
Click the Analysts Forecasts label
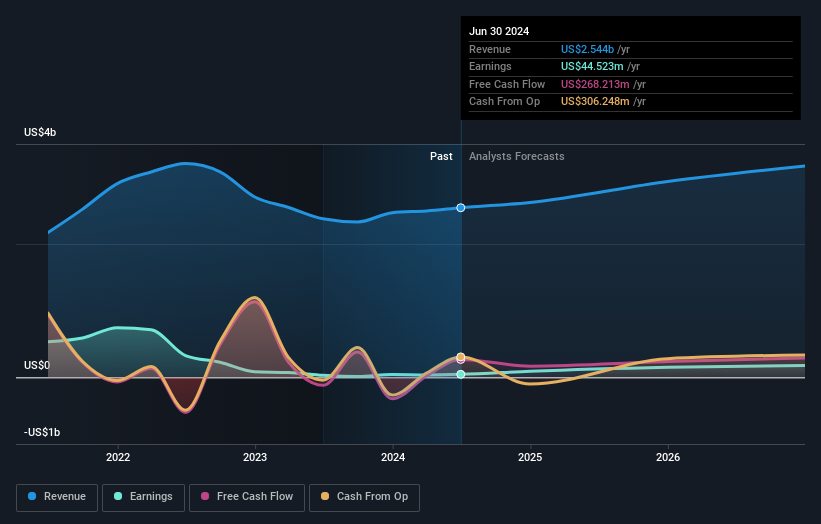pos(517,157)
